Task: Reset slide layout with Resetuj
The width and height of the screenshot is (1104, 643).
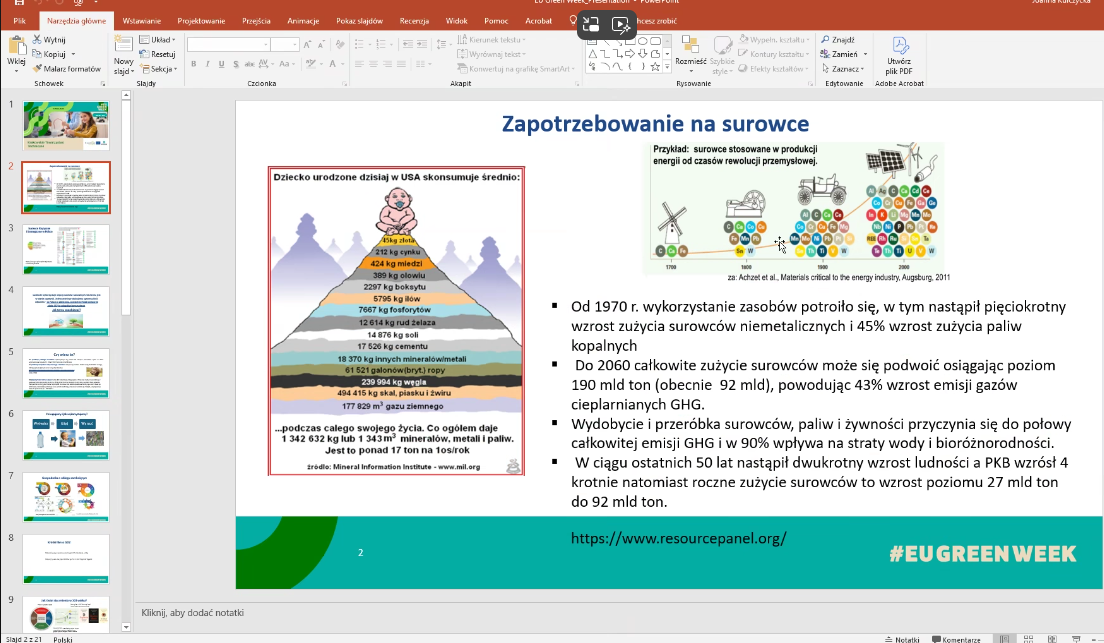Action: click(158, 54)
